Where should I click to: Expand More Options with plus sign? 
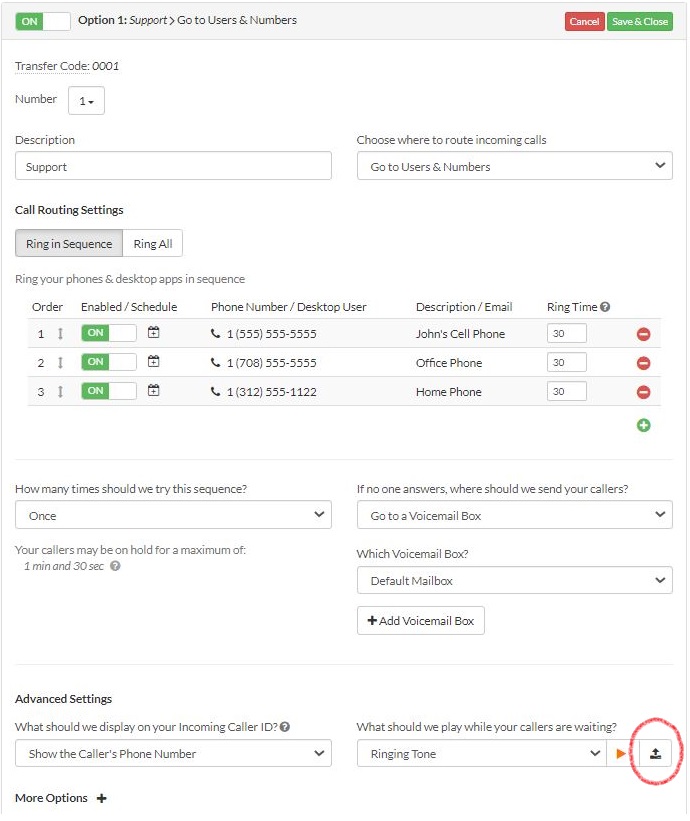[101, 798]
